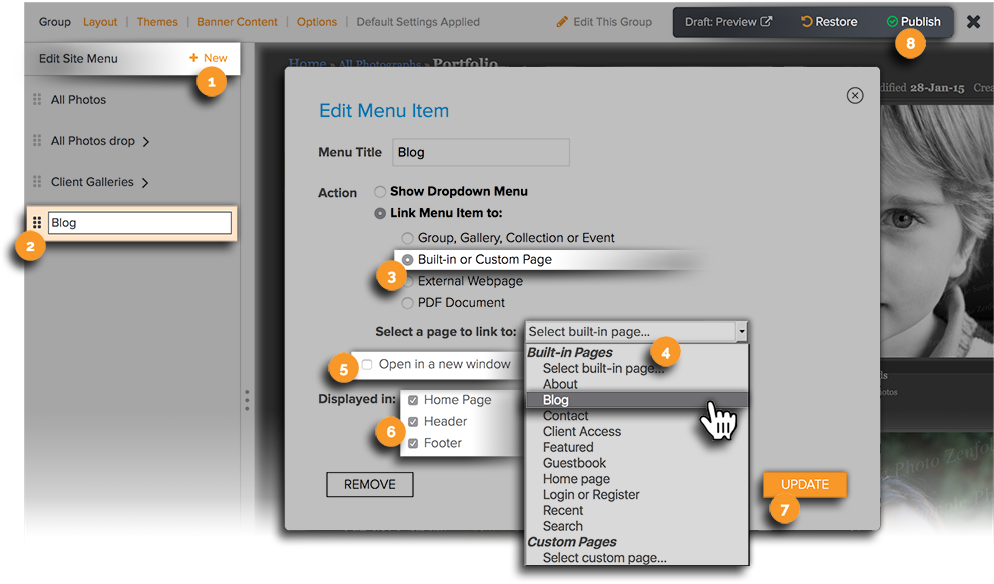The height and width of the screenshot is (584, 994).
Task: Click the drag handle beside the Blog field
Action: [37, 223]
